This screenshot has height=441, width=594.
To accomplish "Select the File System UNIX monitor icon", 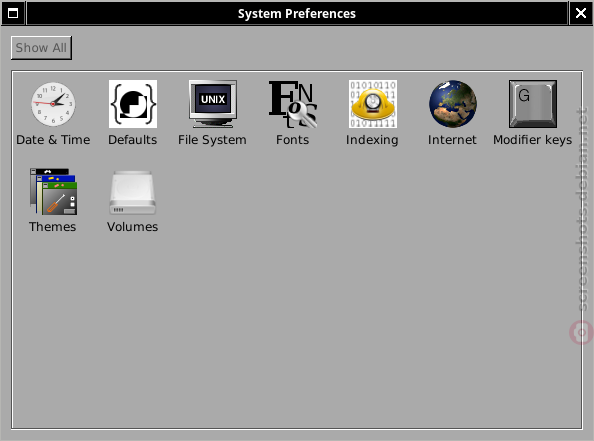I will click(213, 104).
